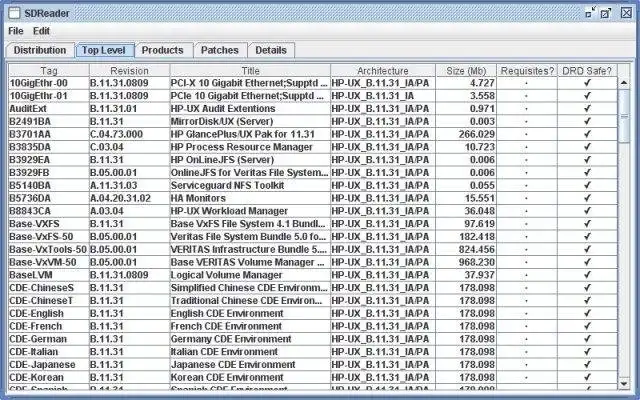This screenshot has width=640, height=400.
Task: Select the Base-VxTools-50 tag cell
Action: [49, 249]
